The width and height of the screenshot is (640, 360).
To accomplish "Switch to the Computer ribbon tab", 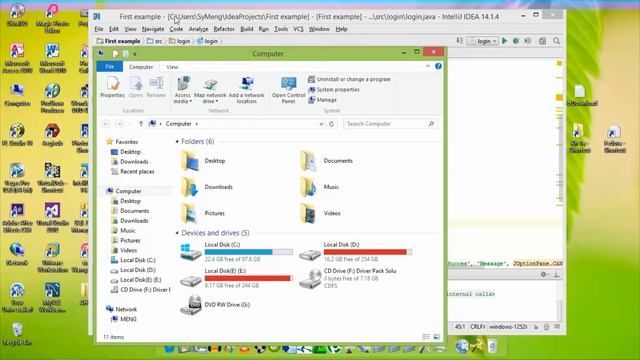I will pyautogui.click(x=141, y=67).
